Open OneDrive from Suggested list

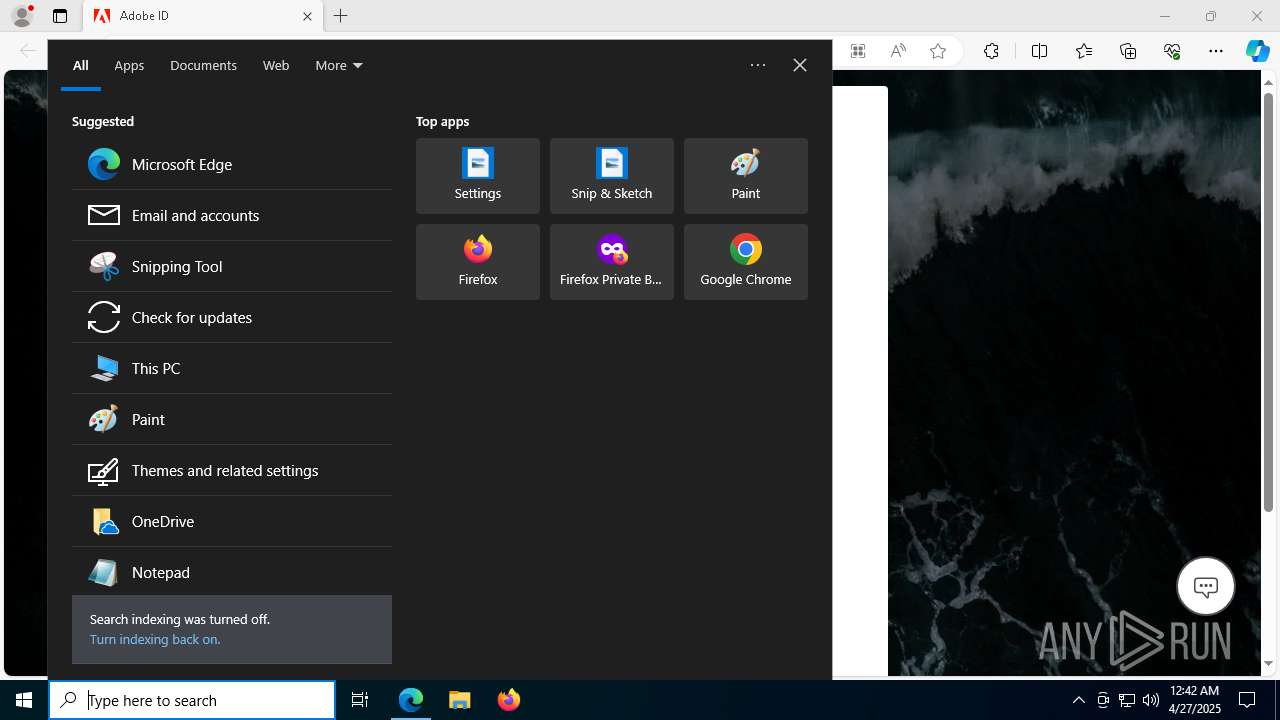[232, 521]
